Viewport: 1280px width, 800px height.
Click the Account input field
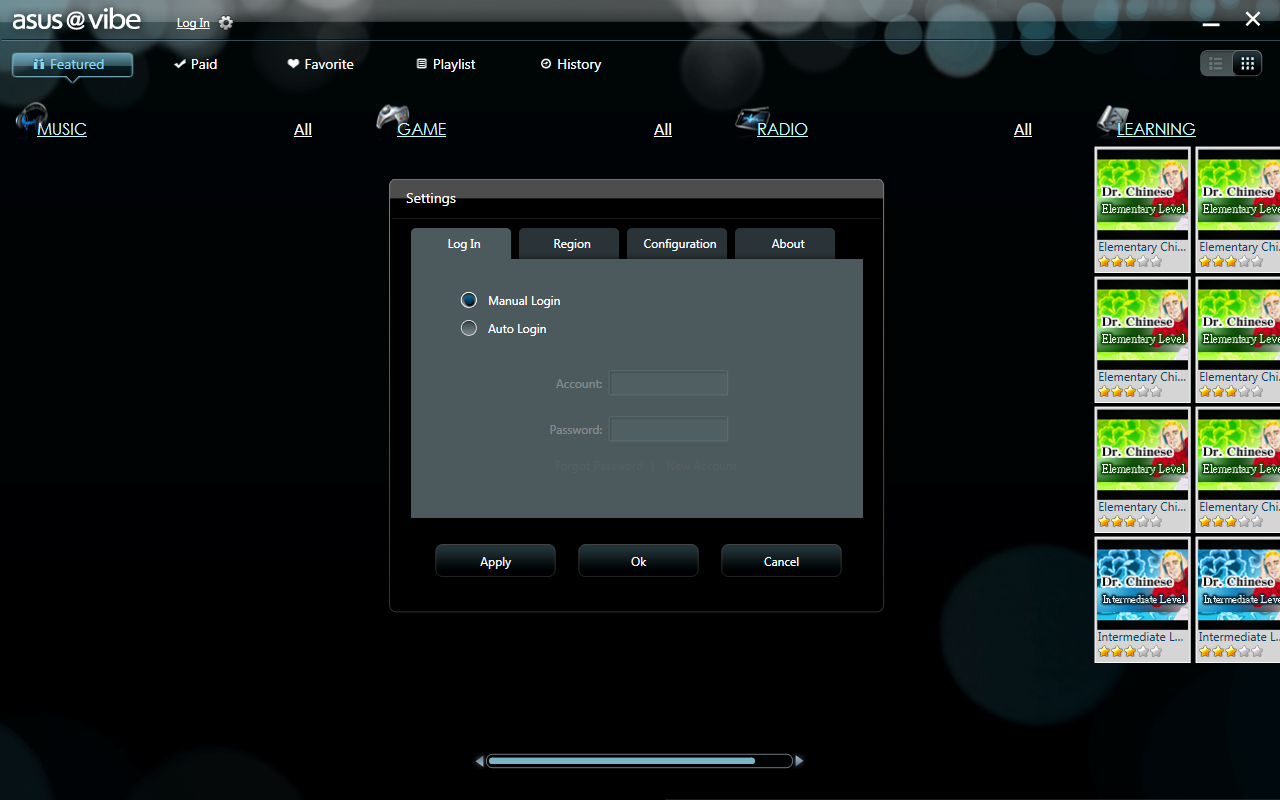669,383
